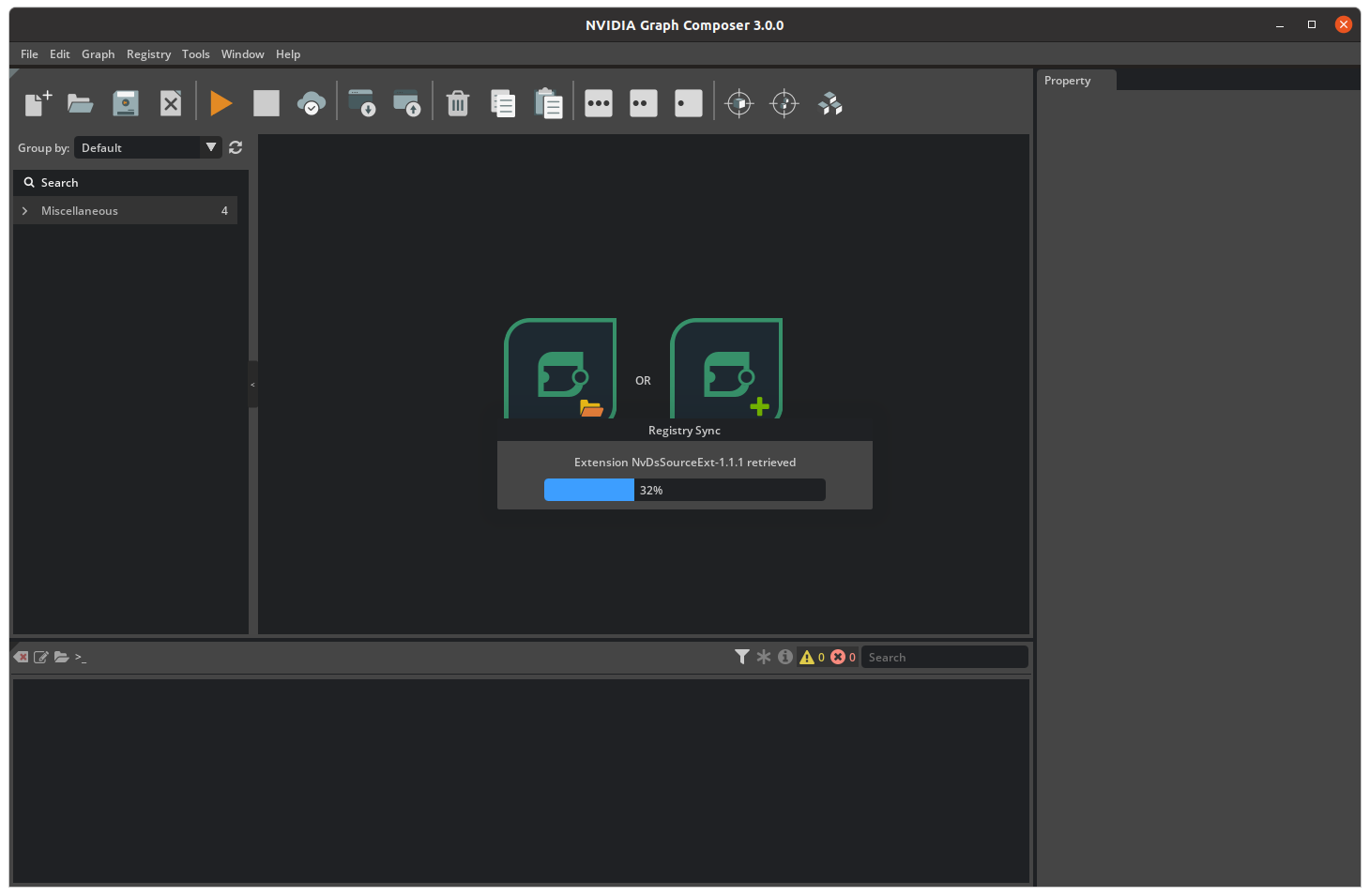The height and width of the screenshot is (896, 1370).
Task: Toggle error messages filter showing 0
Action: pos(843,657)
